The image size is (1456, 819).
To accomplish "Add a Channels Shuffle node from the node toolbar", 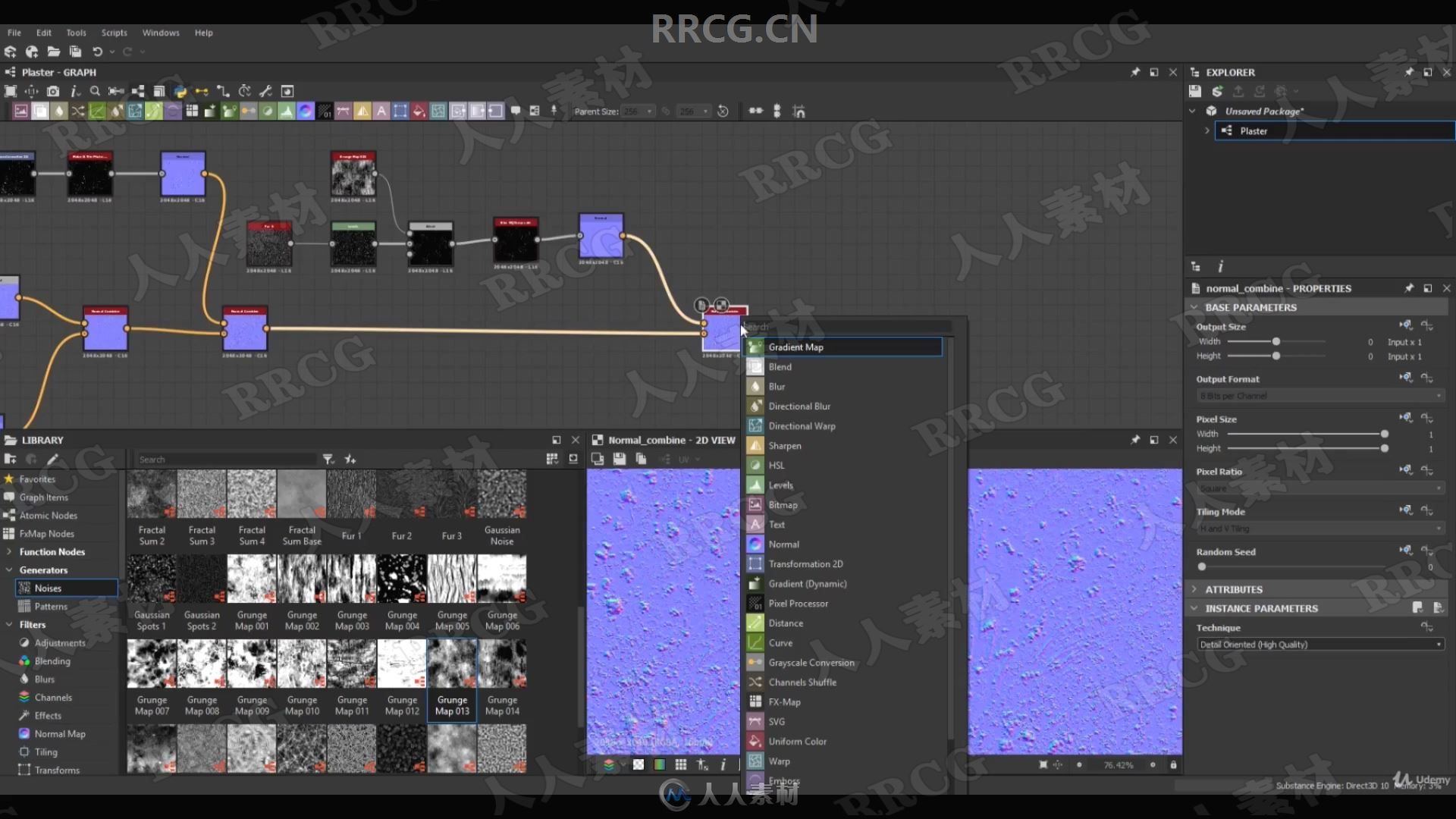I will [x=78, y=111].
